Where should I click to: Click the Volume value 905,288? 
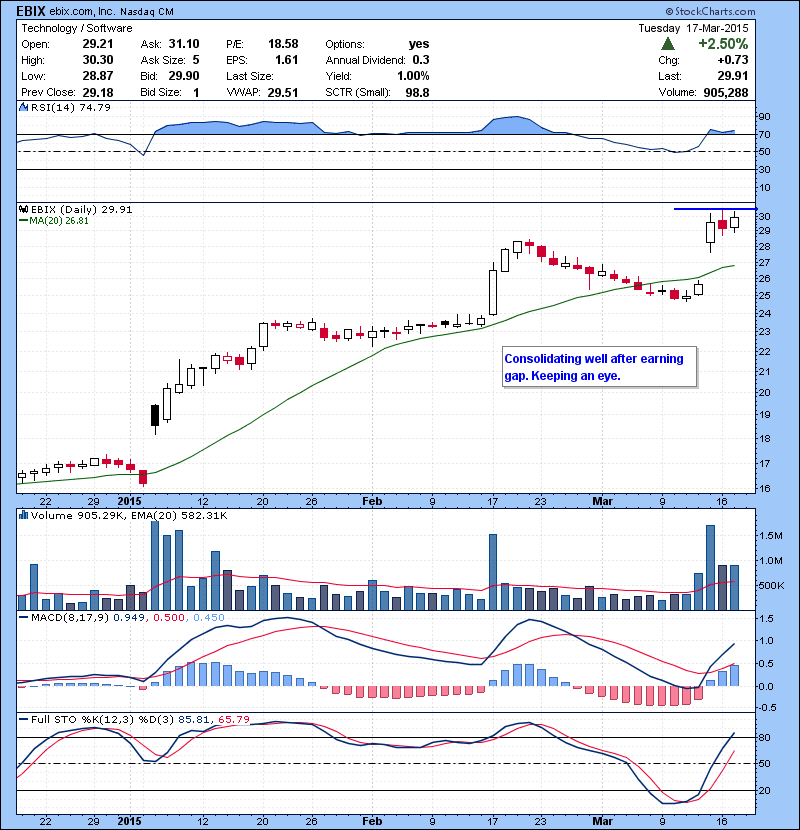tap(726, 92)
